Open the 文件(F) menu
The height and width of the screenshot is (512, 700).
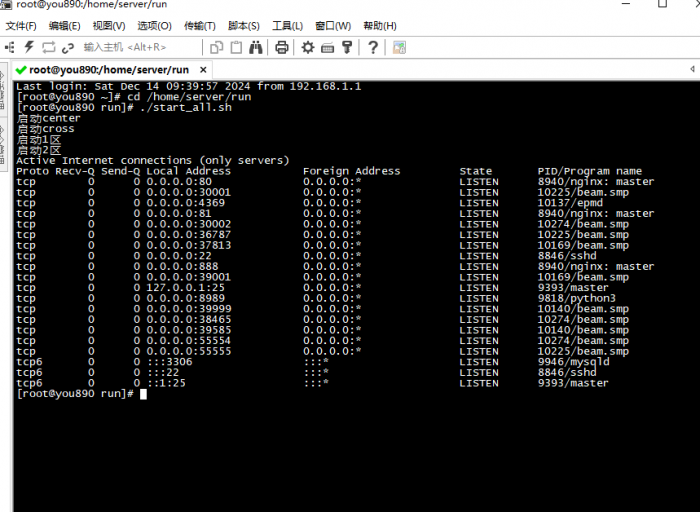21,25
